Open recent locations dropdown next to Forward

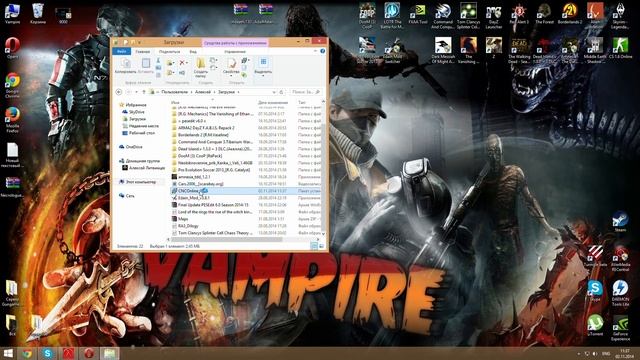point(136,92)
